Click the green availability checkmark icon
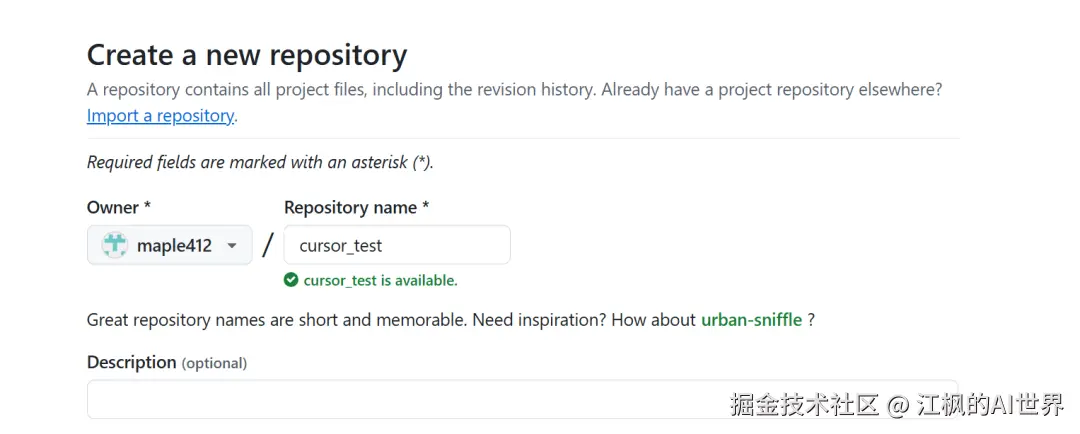1080x434 pixels. click(x=291, y=281)
